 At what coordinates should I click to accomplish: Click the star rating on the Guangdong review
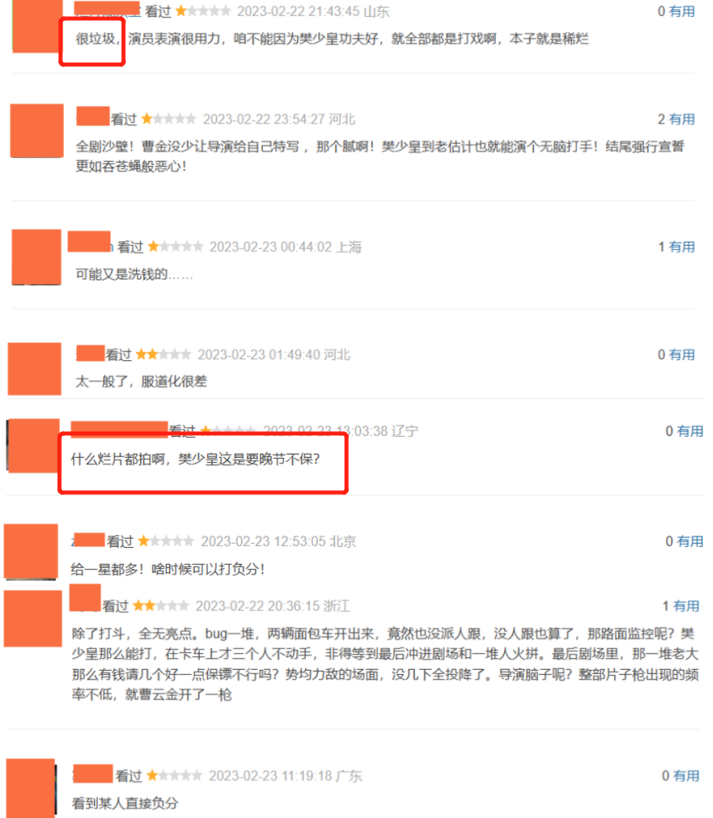tap(174, 776)
